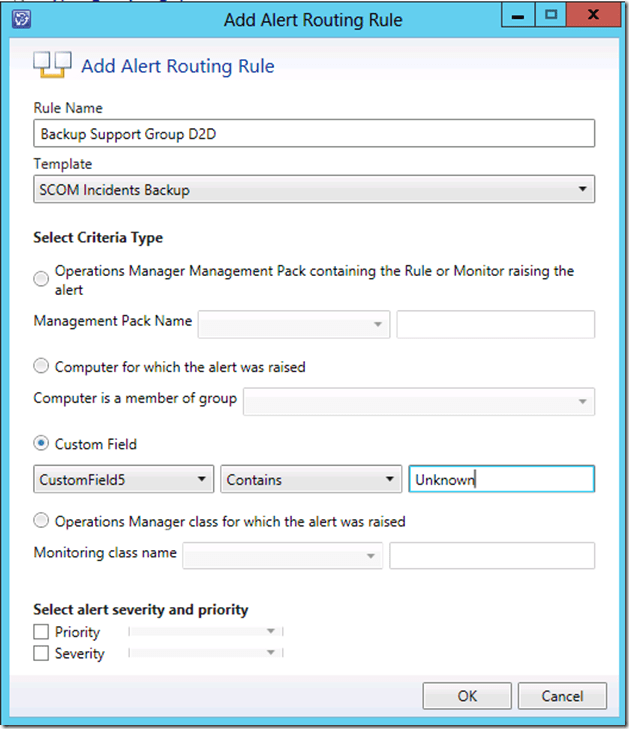The height and width of the screenshot is (729, 629).
Task: Click into the Rule Name text field
Action: (314, 133)
